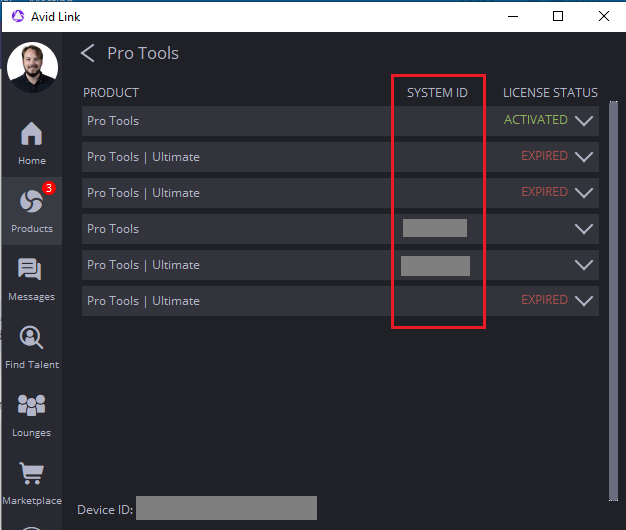Click the product list vertical scrollbar
The image size is (626, 530).
click(x=613, y=301)
